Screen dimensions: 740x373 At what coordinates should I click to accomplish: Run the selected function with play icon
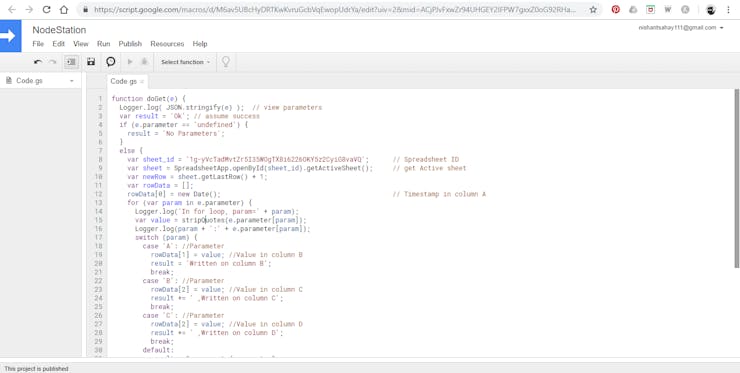(130, 62)
